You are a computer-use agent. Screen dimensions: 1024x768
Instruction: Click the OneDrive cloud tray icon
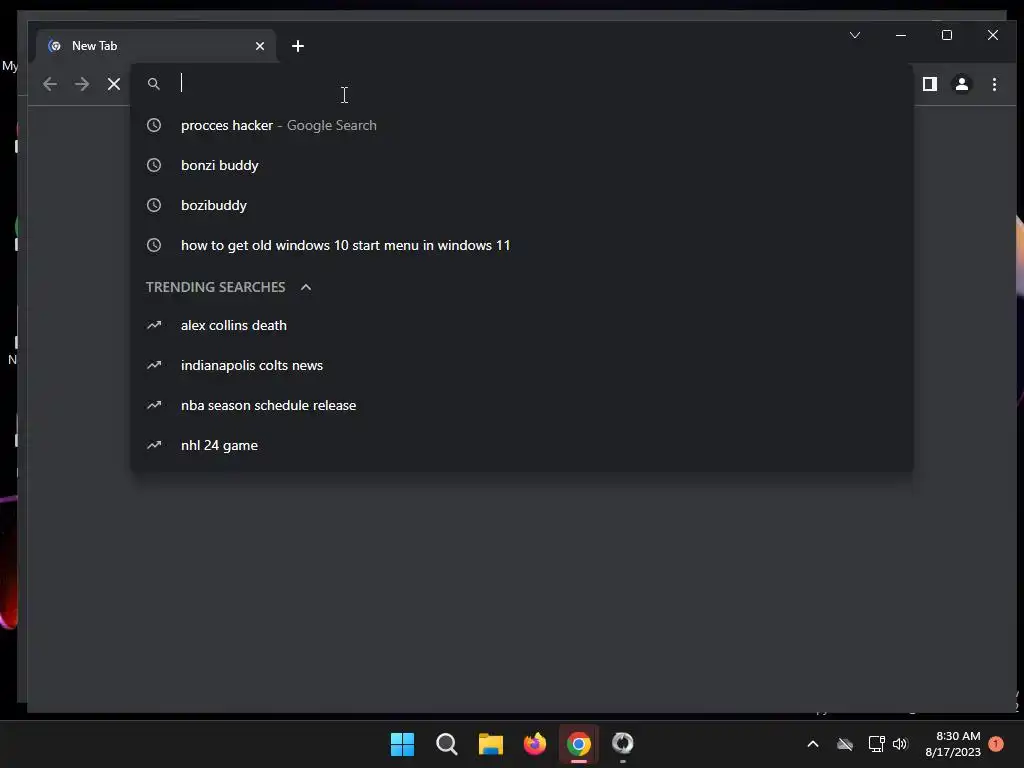pos(845,744)
